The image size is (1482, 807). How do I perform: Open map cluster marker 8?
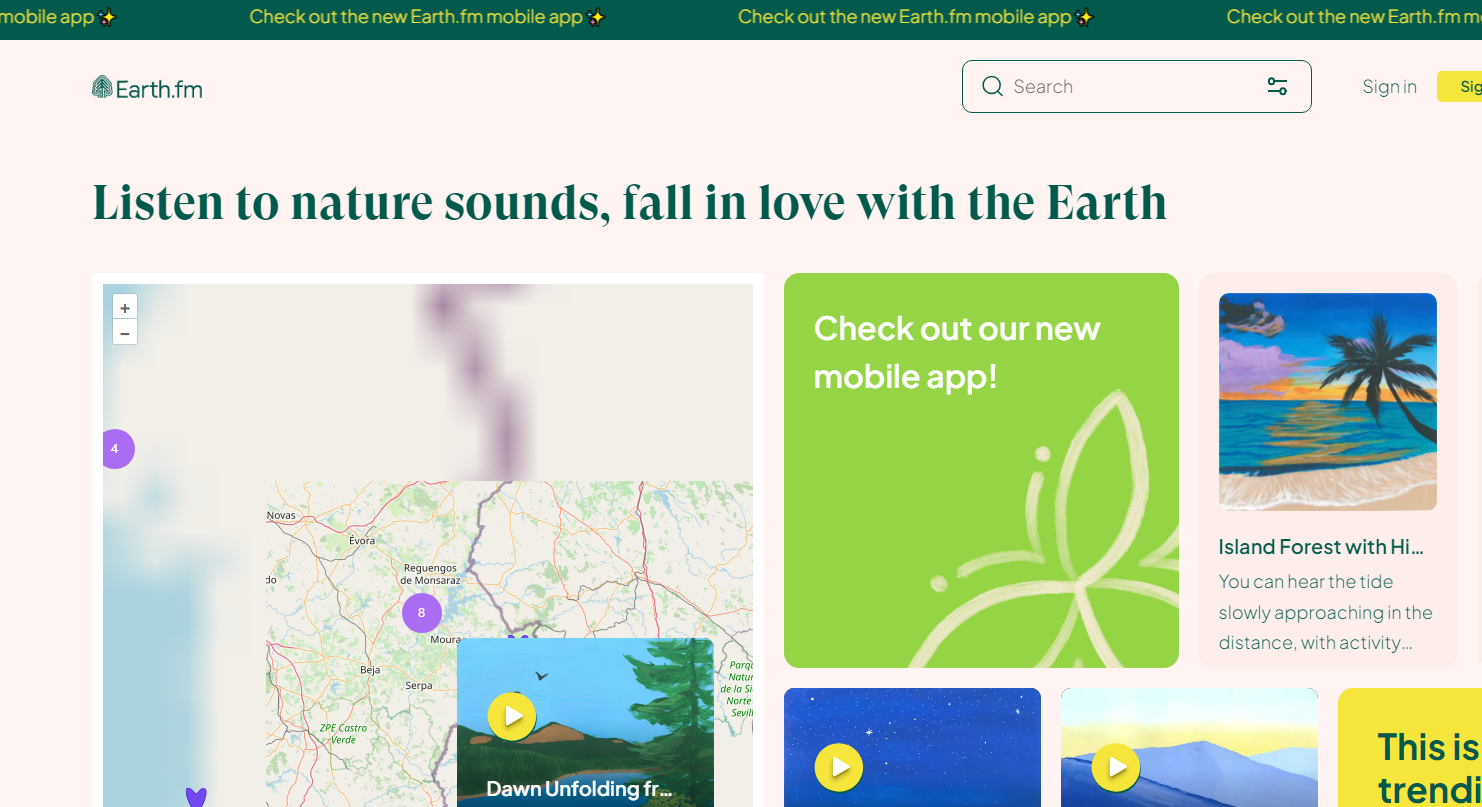(x=421, y=613)
